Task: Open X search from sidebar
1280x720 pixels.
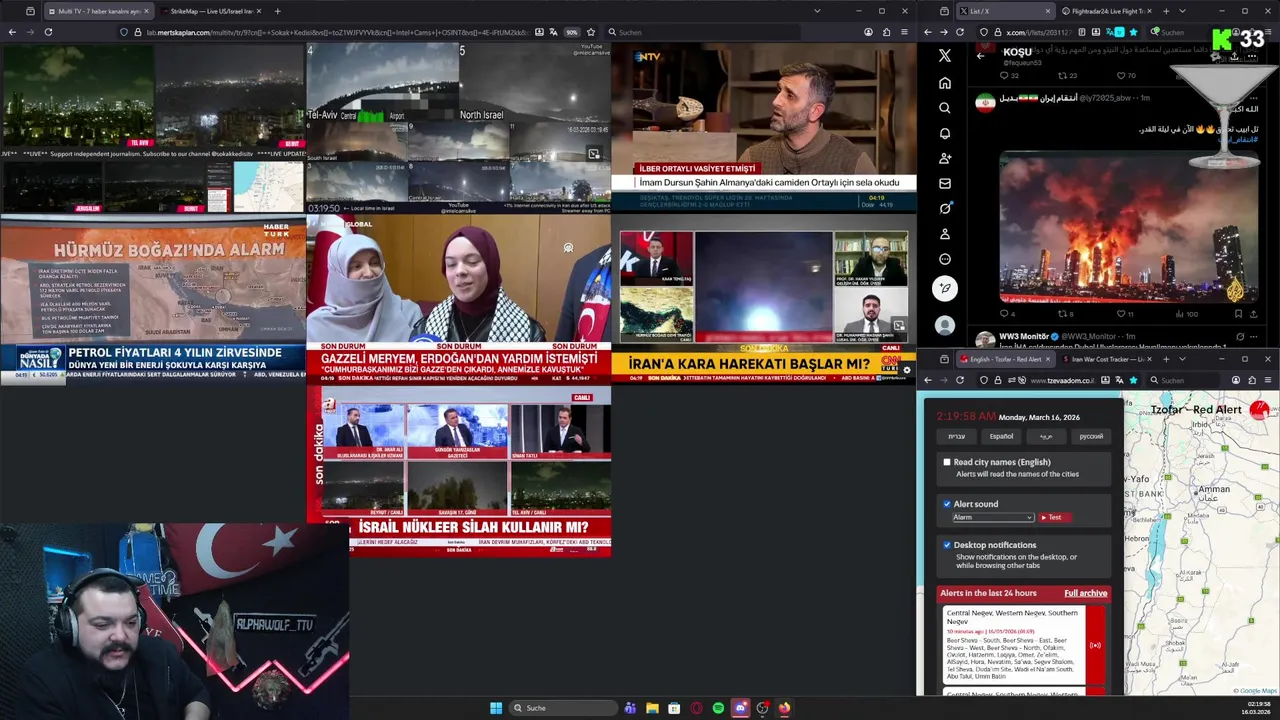Action: pyautogui.click(x=945, y=108)
